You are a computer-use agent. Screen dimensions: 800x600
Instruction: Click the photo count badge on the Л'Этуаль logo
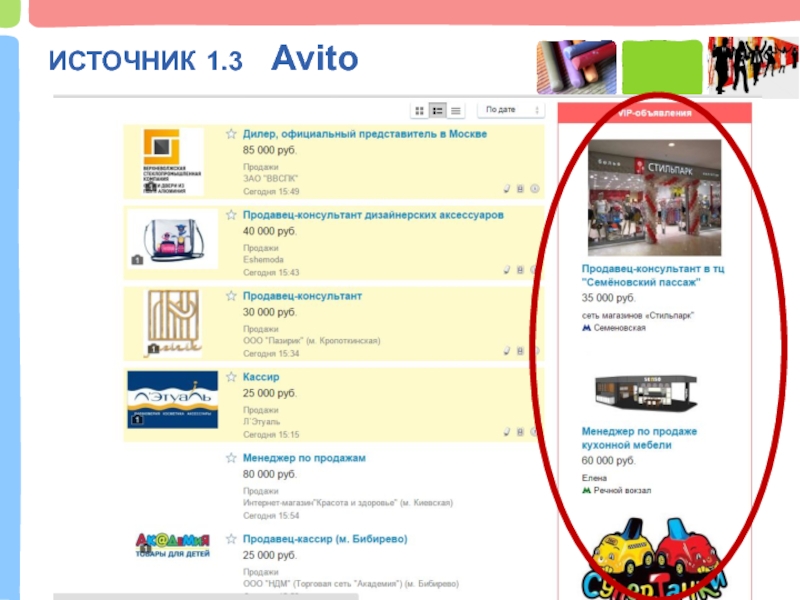[137, 419]
